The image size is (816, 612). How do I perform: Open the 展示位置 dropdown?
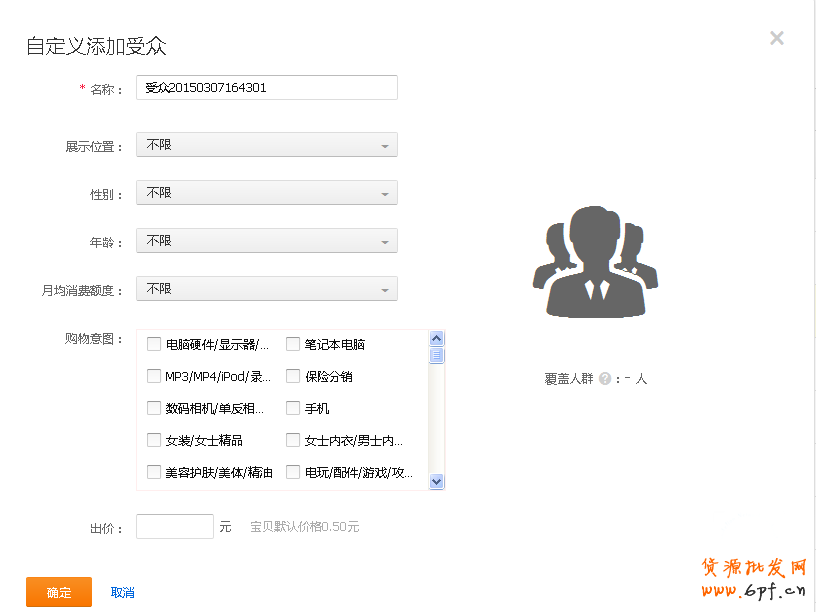[x=267, y=145]
